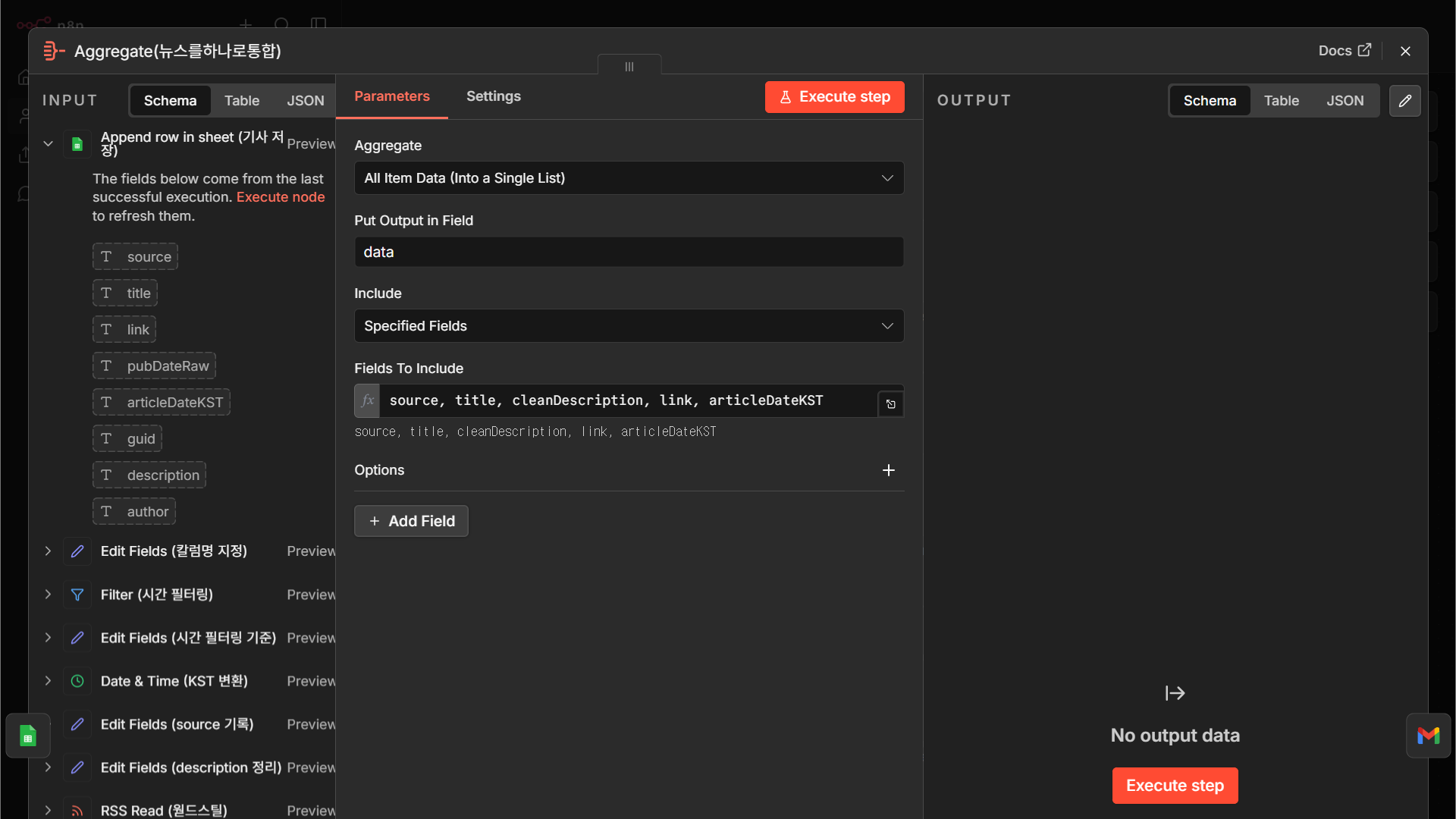Open Docs external link
1456x819 pixels.
[x=1345, y=51]
